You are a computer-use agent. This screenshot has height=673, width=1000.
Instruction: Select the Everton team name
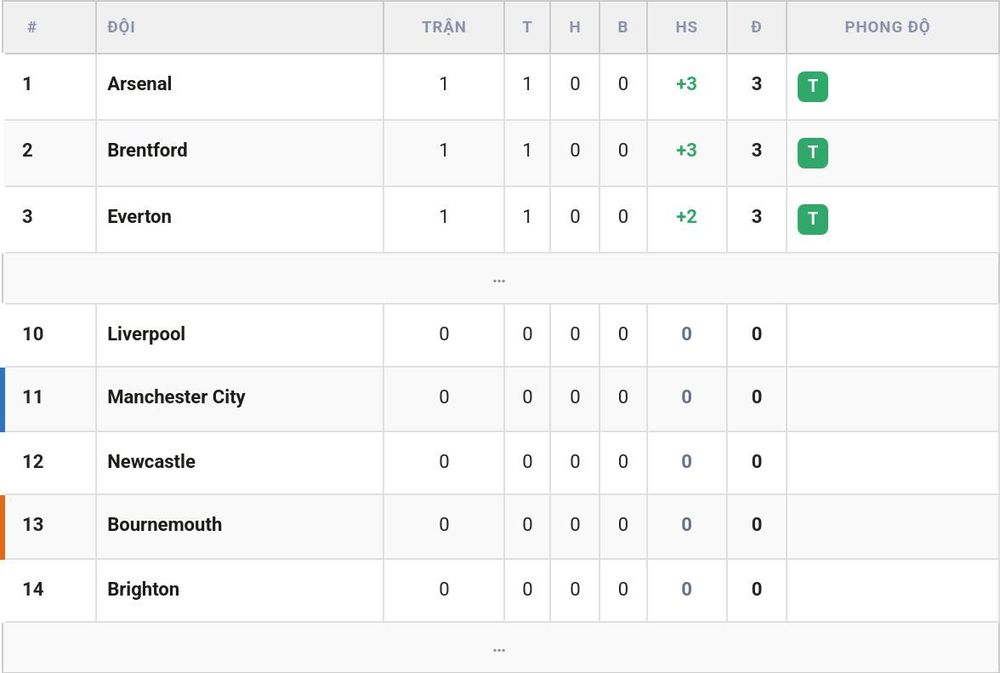click(x=139, y=216)
